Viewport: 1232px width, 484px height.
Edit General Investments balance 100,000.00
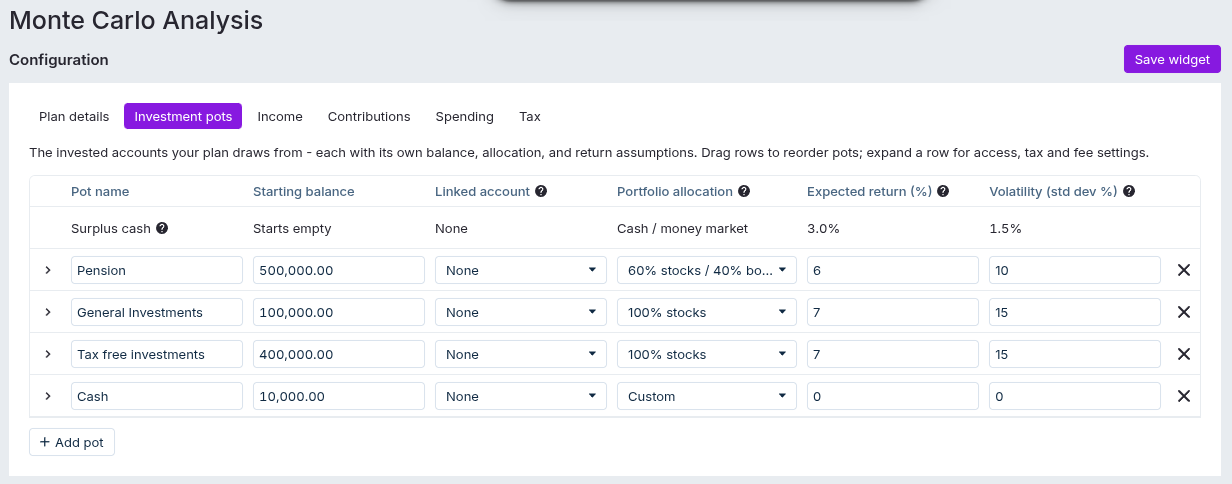(x=339, y=312)
